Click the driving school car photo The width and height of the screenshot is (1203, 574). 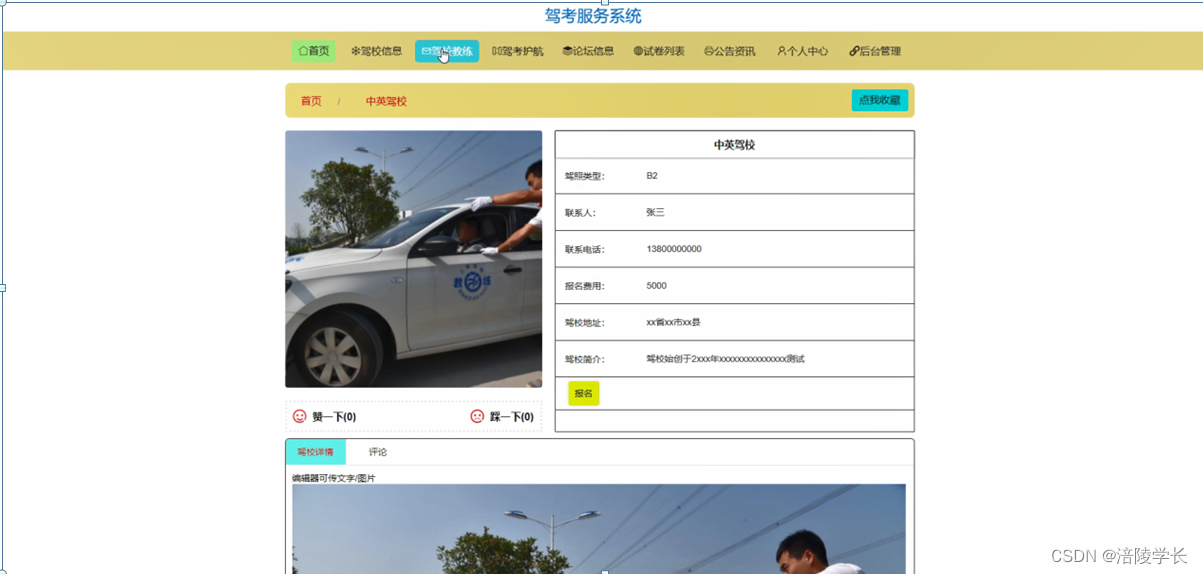413,259
